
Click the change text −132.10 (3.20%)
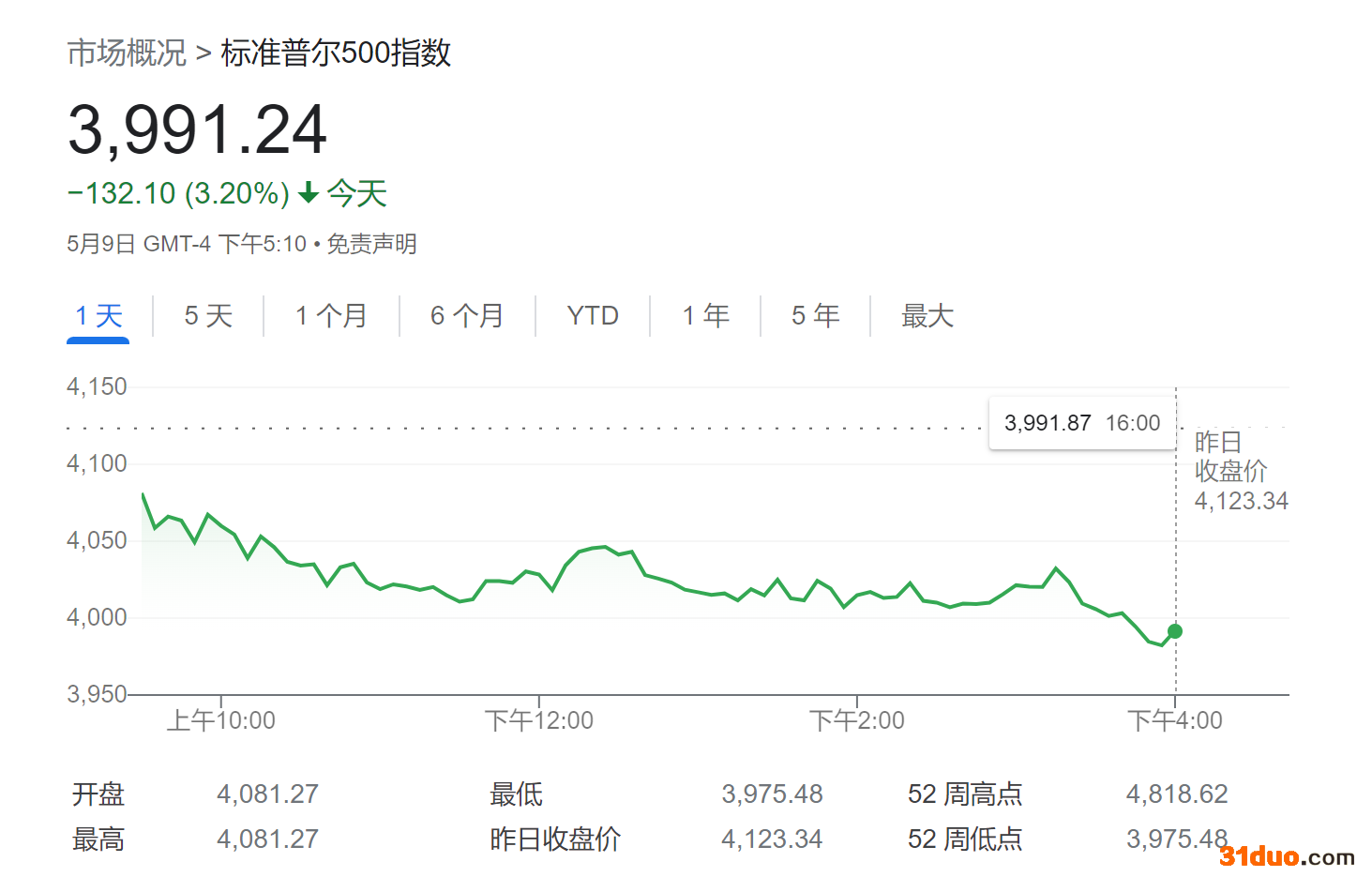coord(178,193)
